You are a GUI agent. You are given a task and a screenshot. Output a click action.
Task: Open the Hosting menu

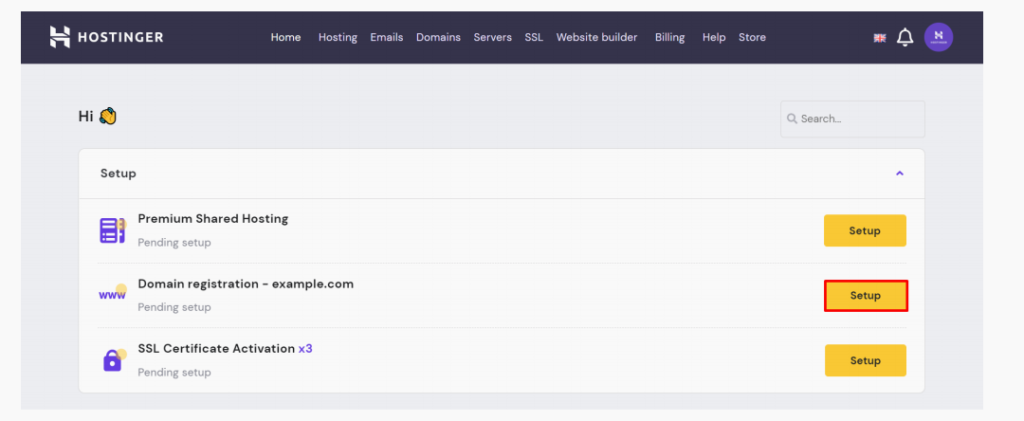tap(337, 38)
